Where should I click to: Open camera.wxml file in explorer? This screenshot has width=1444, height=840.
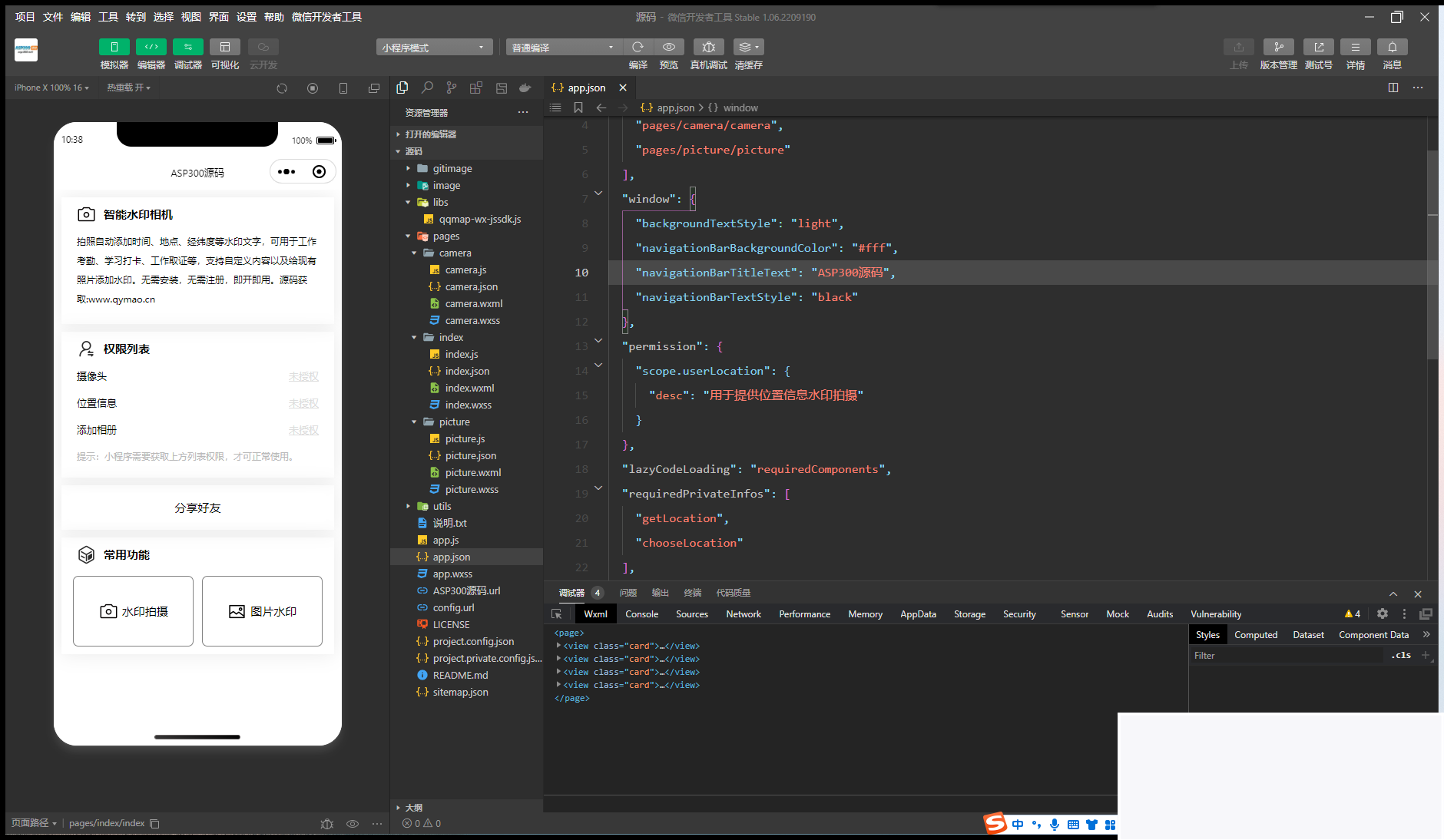tap(473, 304)
